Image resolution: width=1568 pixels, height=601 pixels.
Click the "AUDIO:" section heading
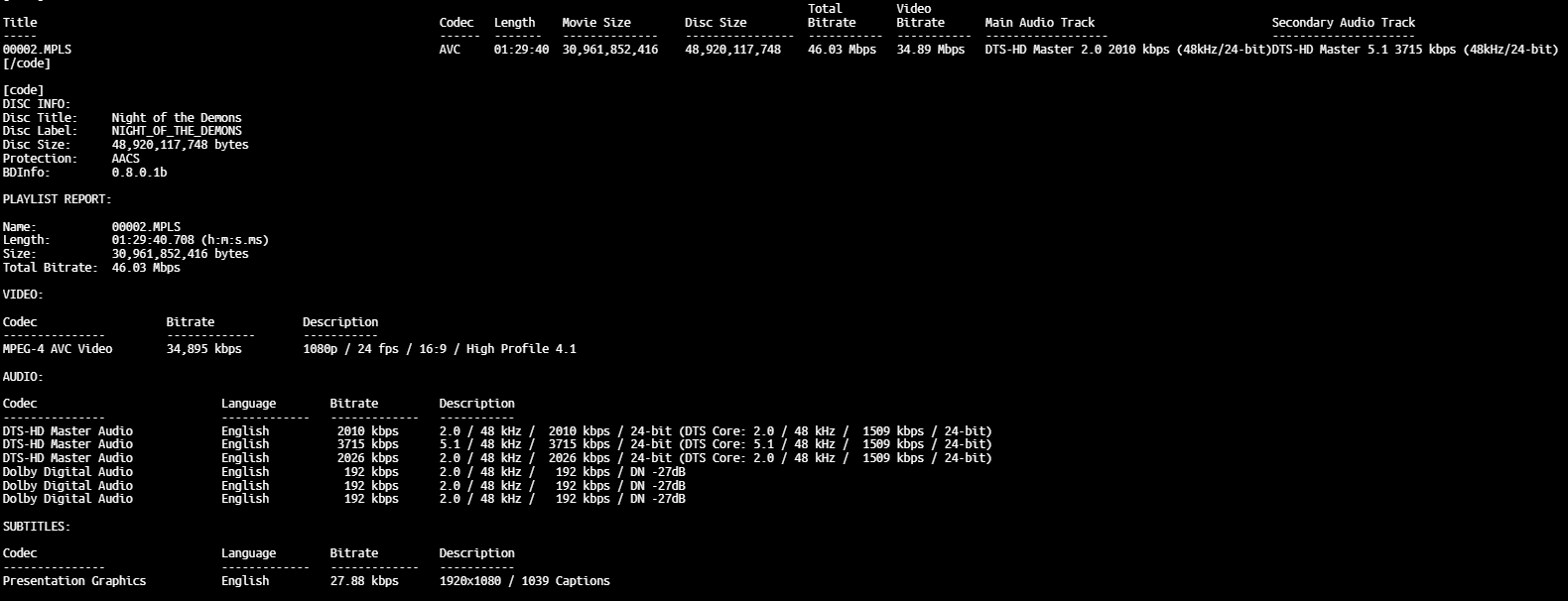click(x=23, y=377)
